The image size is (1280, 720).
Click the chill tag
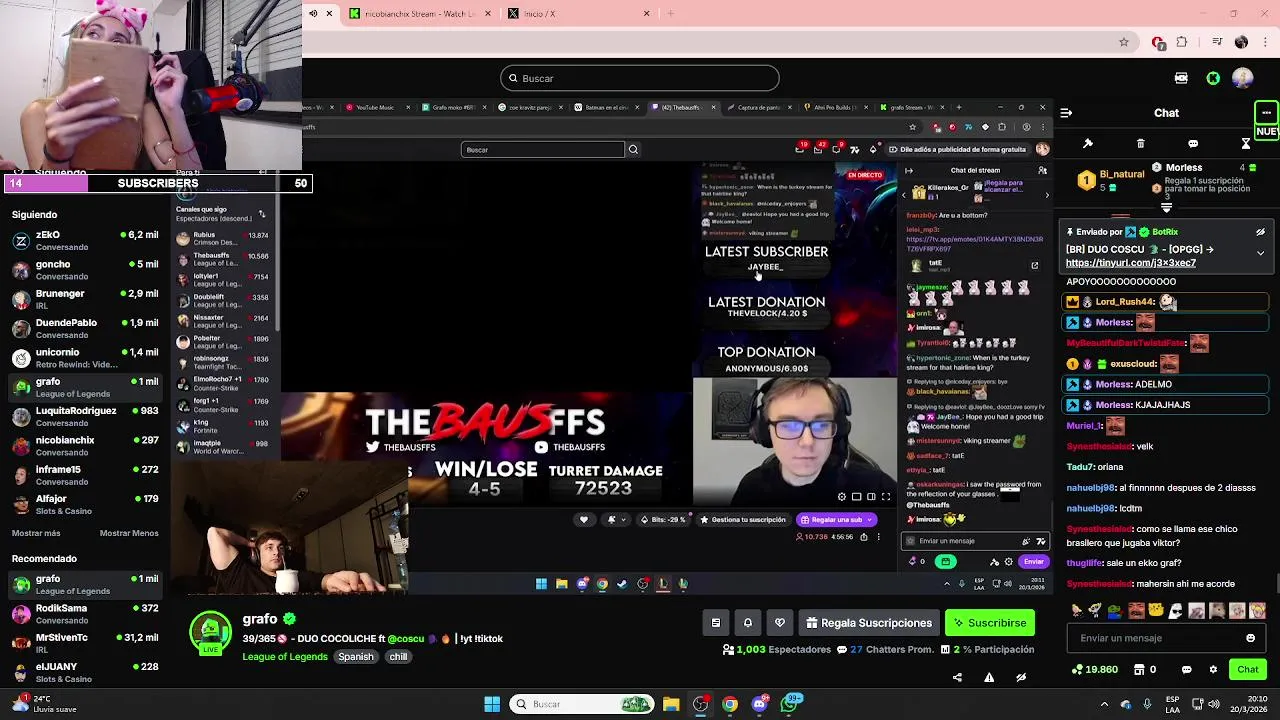(x=398, y=657)
